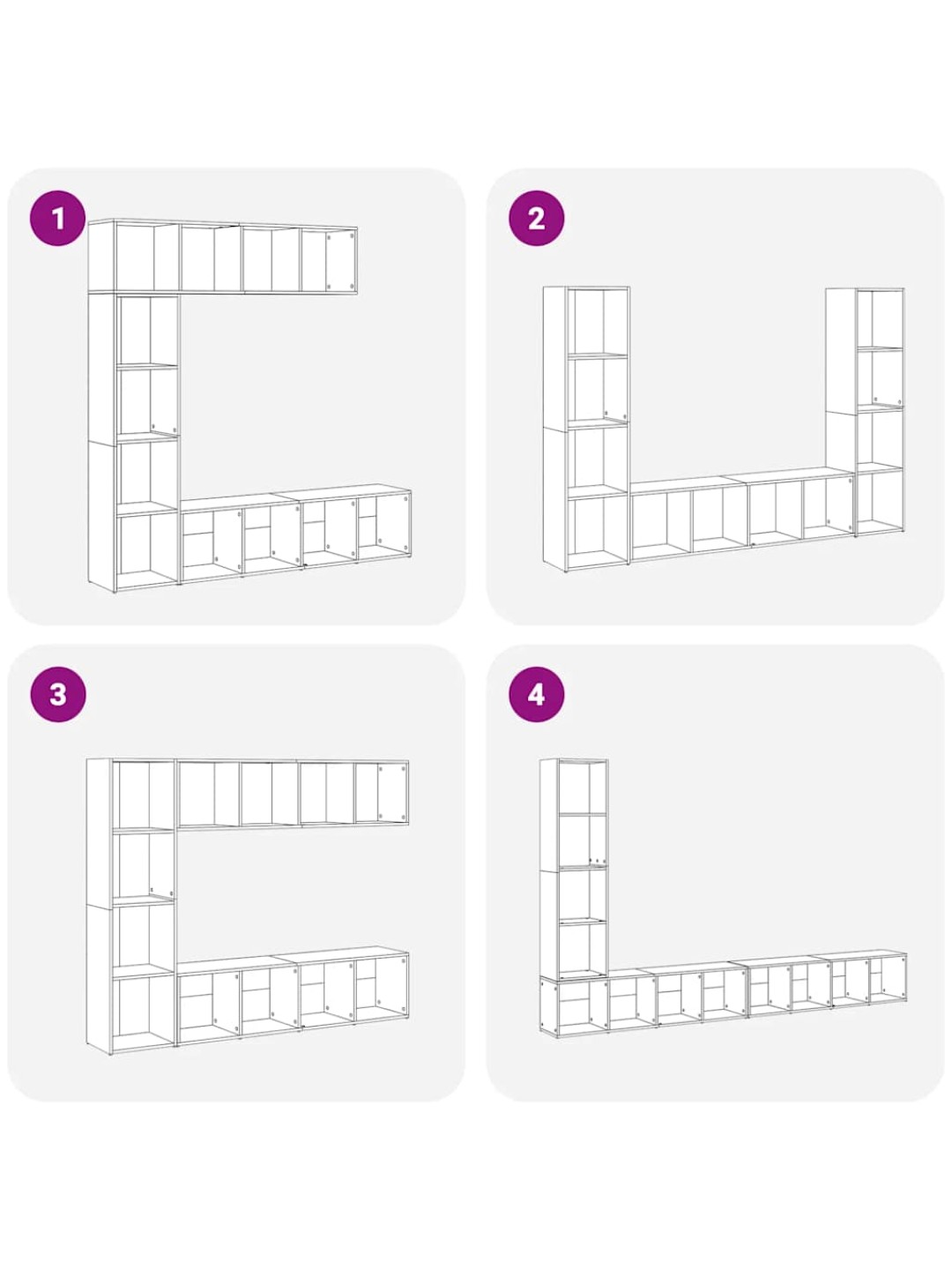Select bottom compartment of layout 3's tall tower
This screenshot has height=1270, width=952.
point(145,1012)
